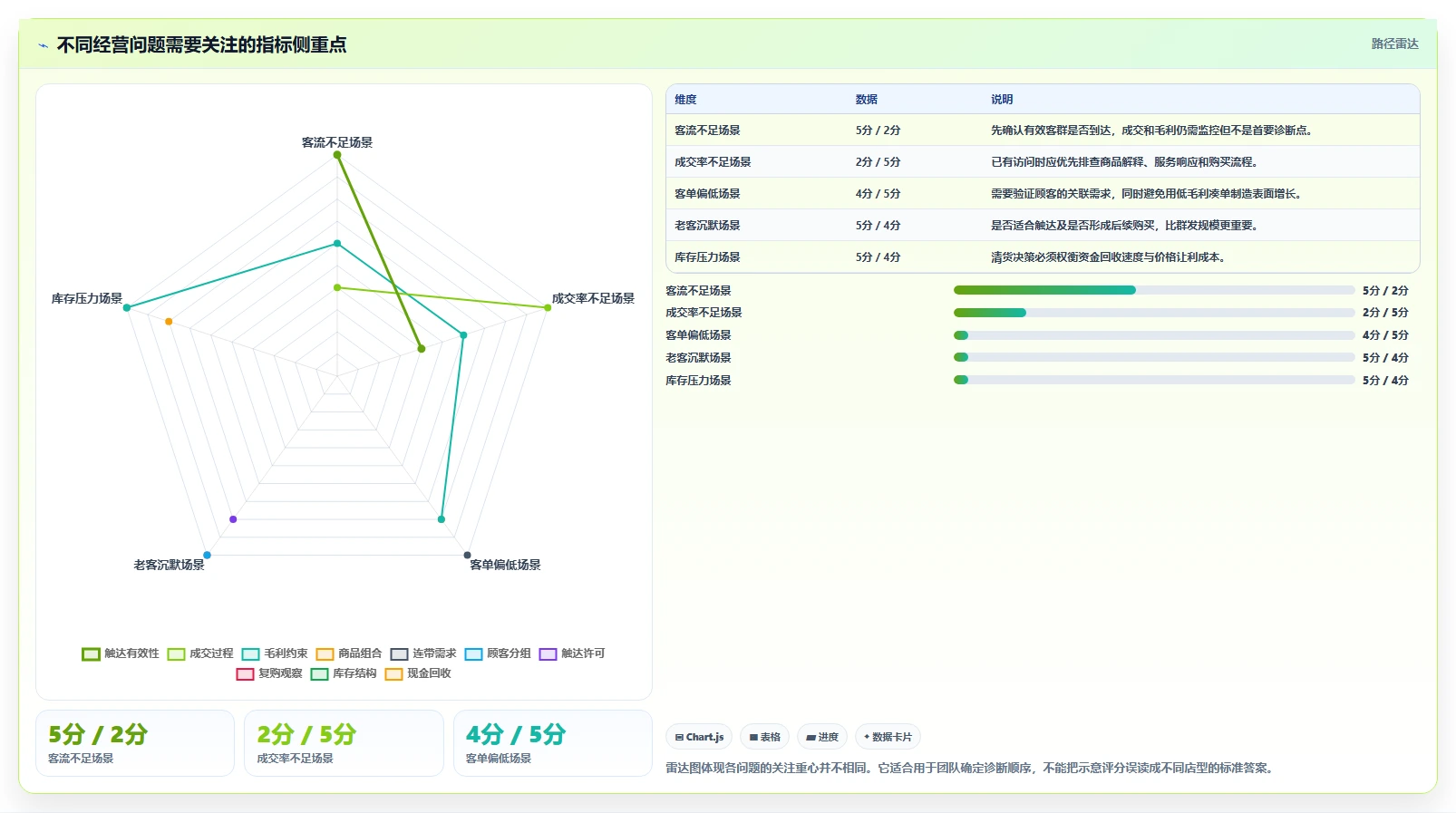This screenshot has width=1456, height=813.
Task: Toggle the 顾客分组 legend series
Action: coord(497,653)
